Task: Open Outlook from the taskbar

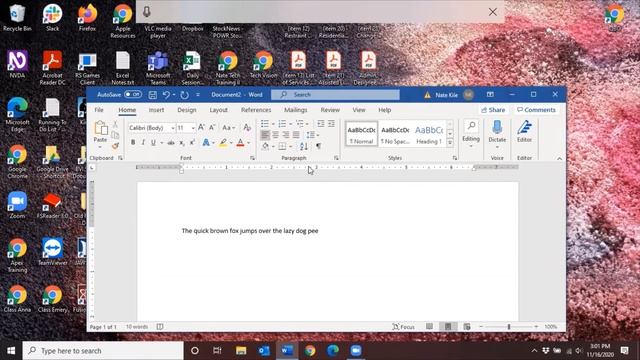Action: click(264, 351)
